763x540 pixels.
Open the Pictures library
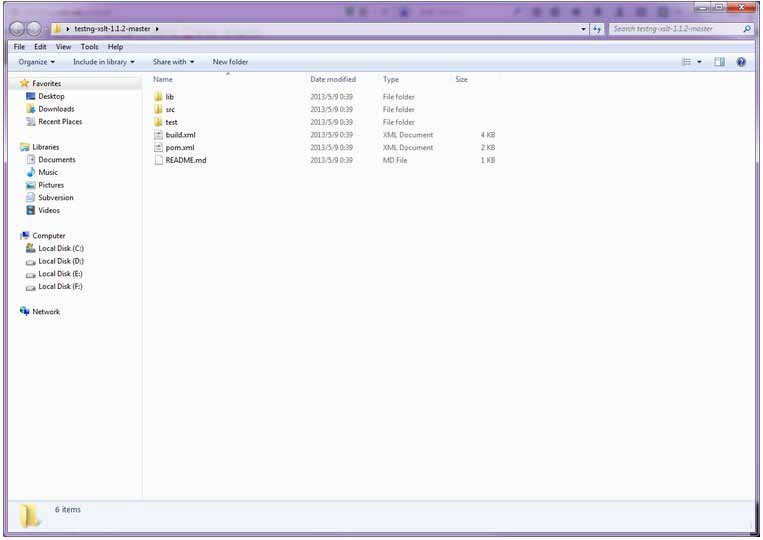51,185
